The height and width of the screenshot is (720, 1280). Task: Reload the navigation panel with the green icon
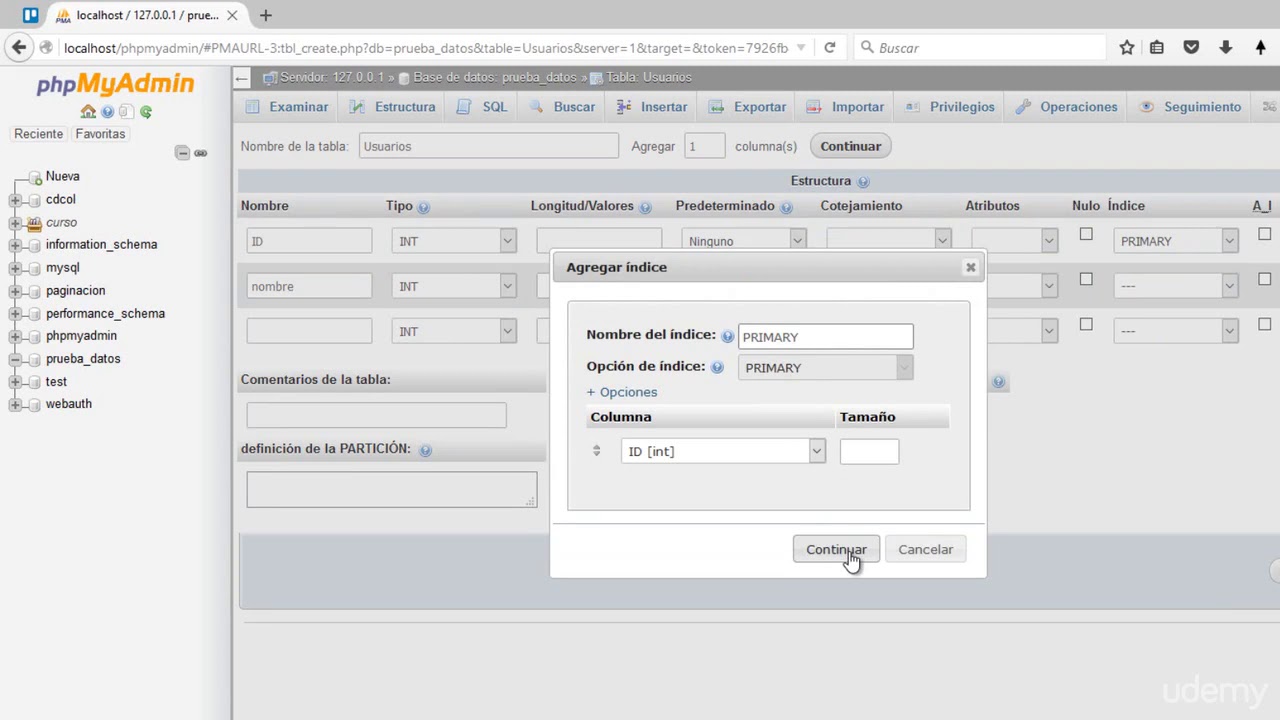pos(146,112)
